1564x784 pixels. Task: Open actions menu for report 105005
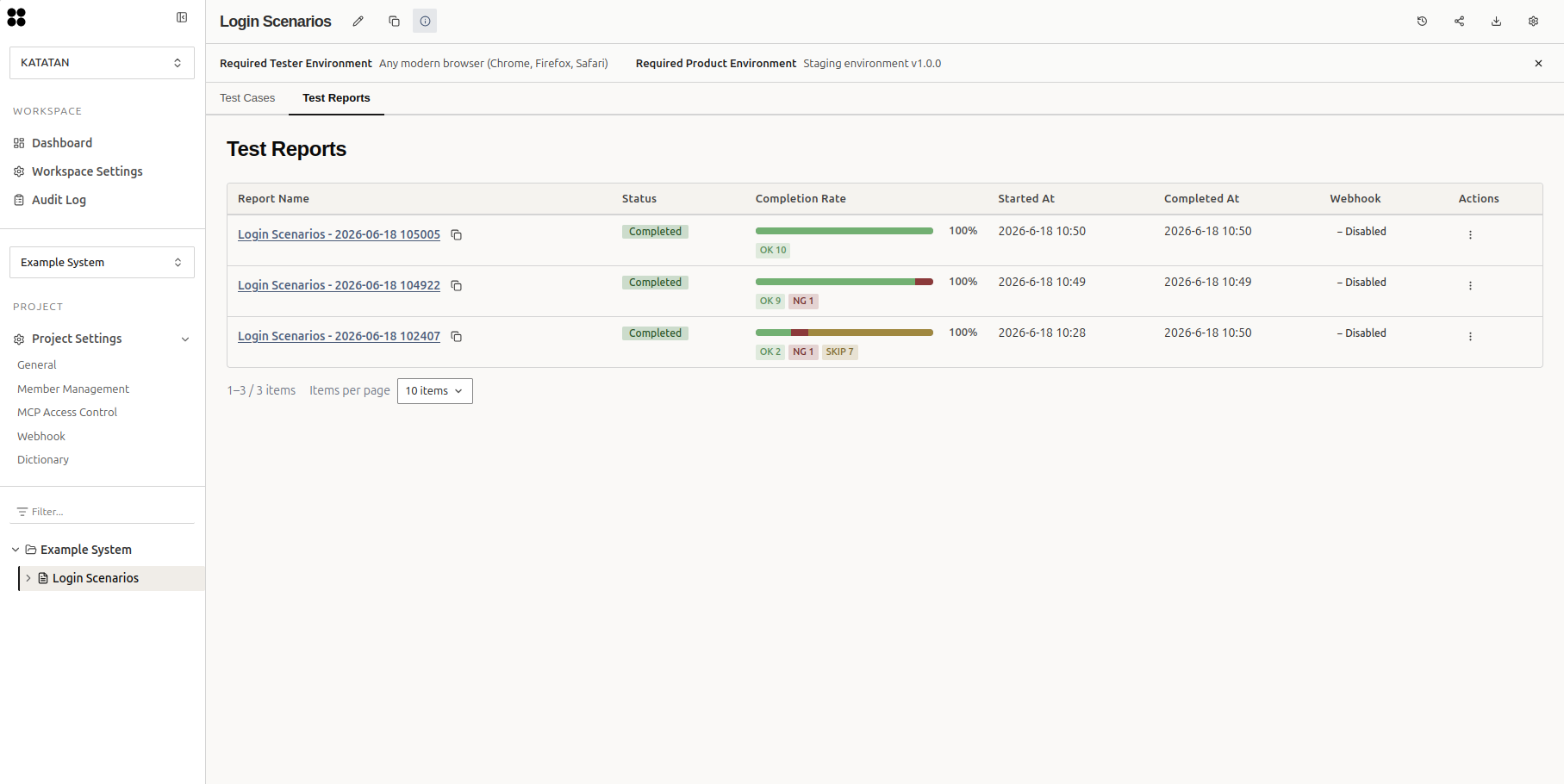coord(1470,234)
